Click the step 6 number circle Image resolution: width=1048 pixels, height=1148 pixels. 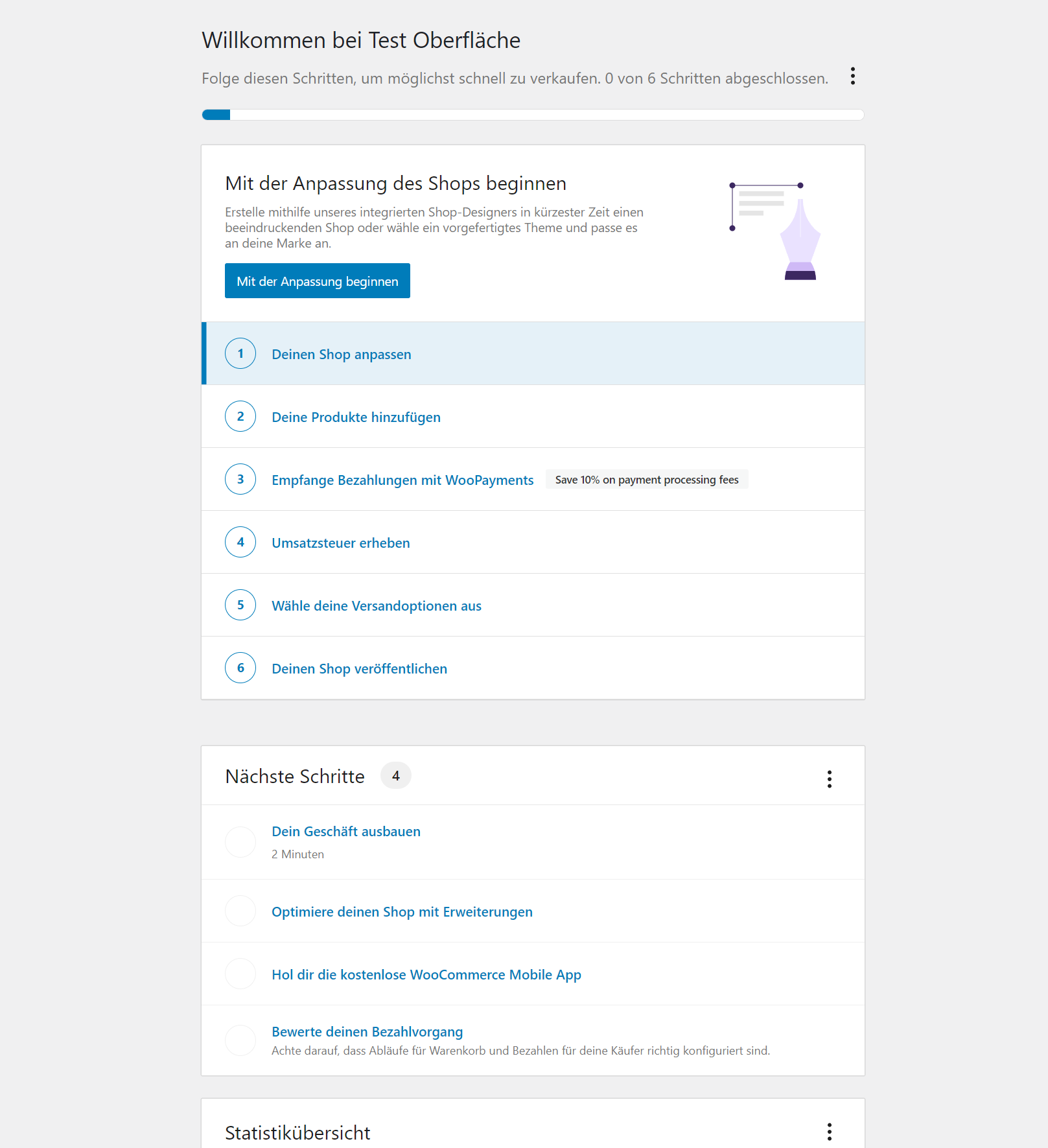coord(240,668)
